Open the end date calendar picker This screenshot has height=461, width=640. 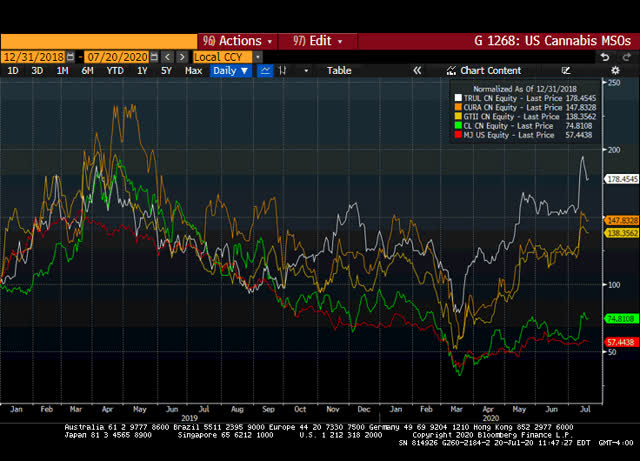153,57
